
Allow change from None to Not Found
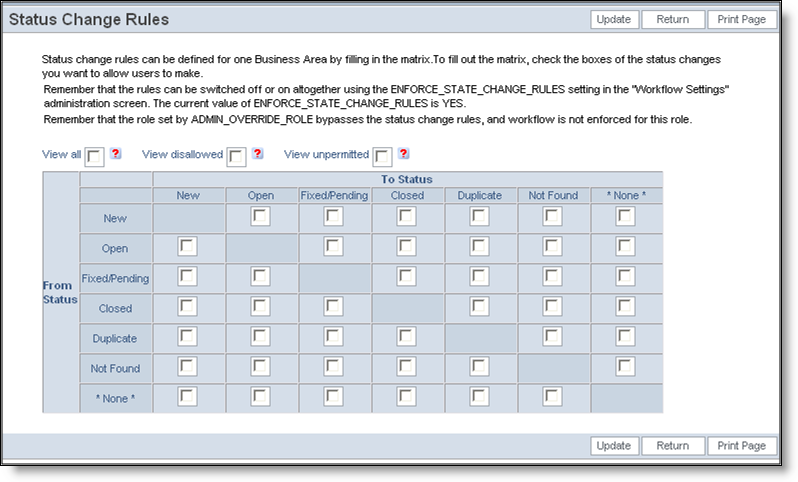tap(552, 396)
